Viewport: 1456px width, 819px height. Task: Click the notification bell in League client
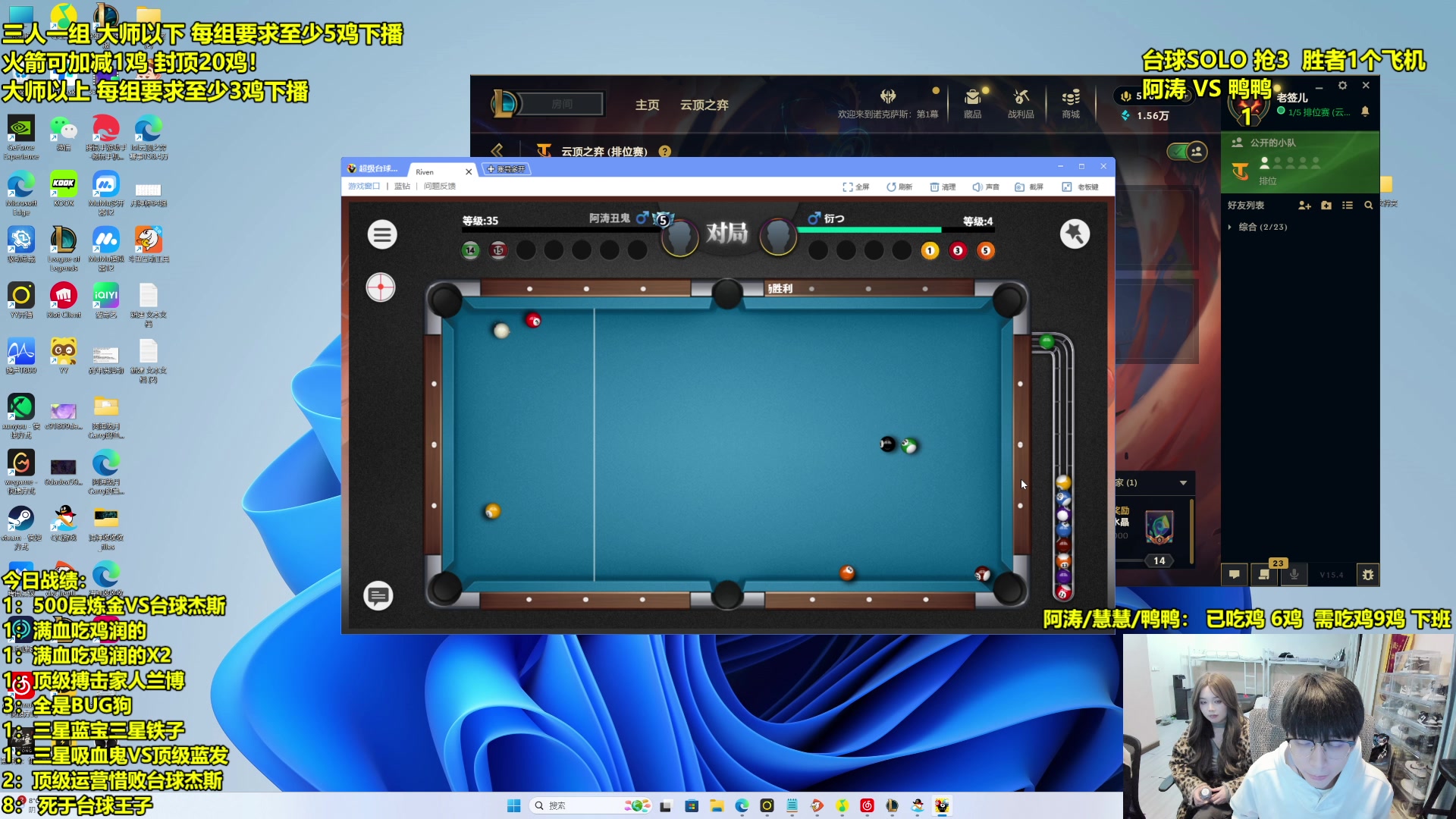pos(1365,111)
